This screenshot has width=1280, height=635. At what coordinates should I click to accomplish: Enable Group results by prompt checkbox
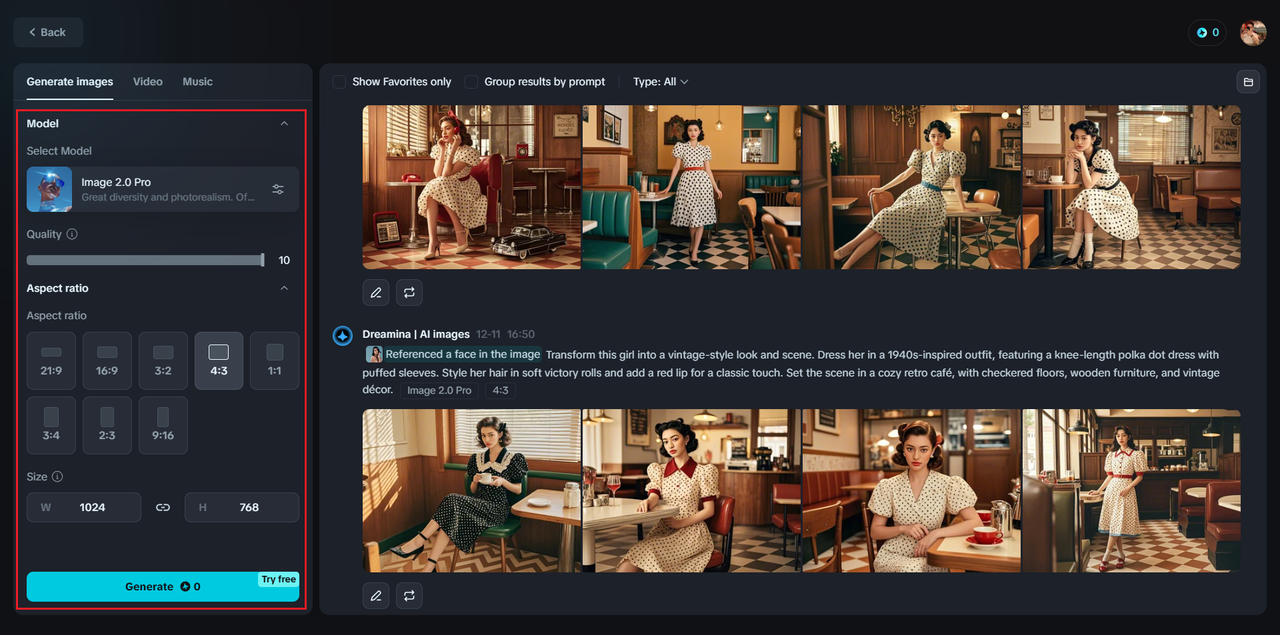(471, 82)
